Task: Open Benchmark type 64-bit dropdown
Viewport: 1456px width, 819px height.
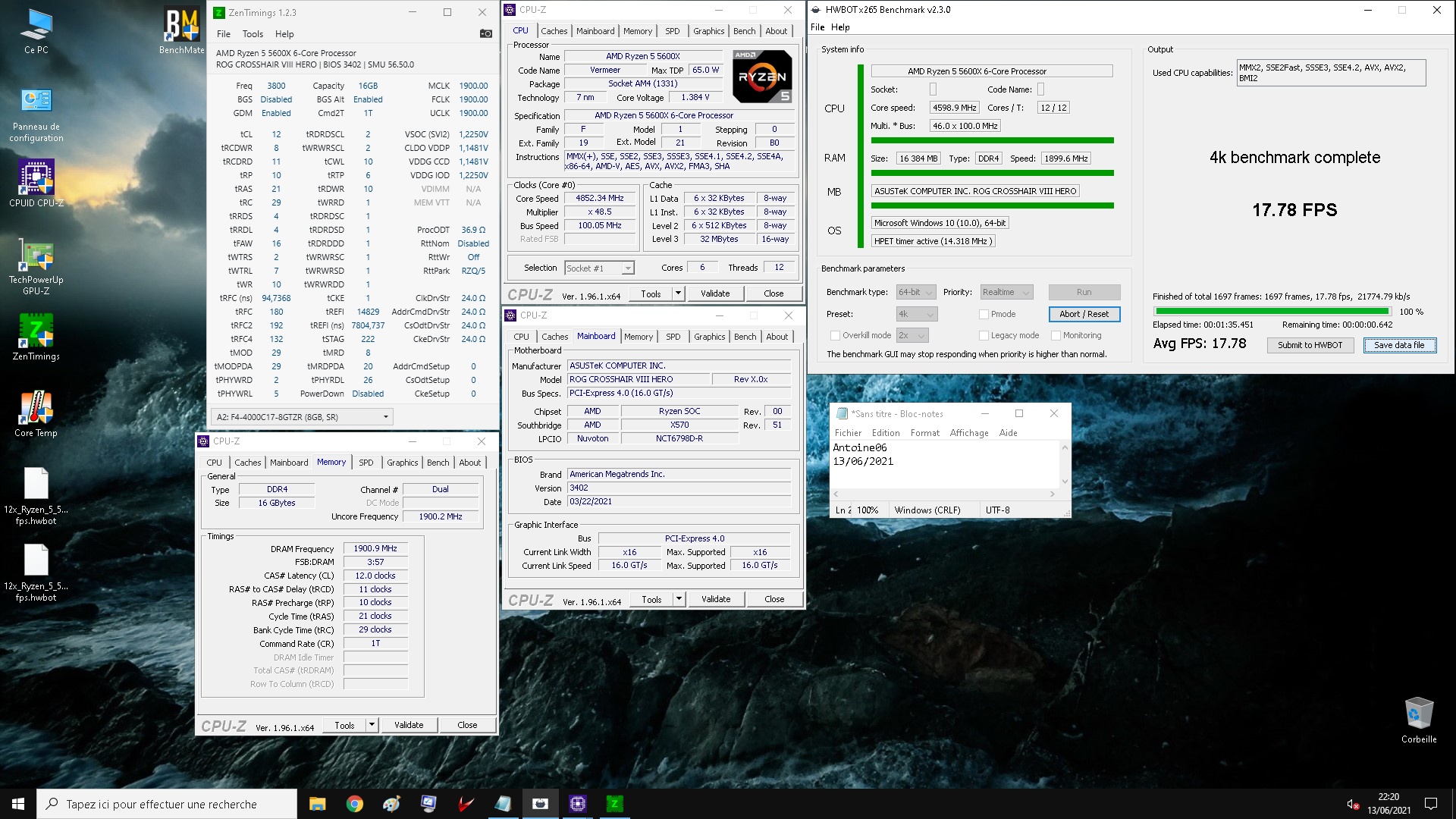Action: click(x=915, y=292)
